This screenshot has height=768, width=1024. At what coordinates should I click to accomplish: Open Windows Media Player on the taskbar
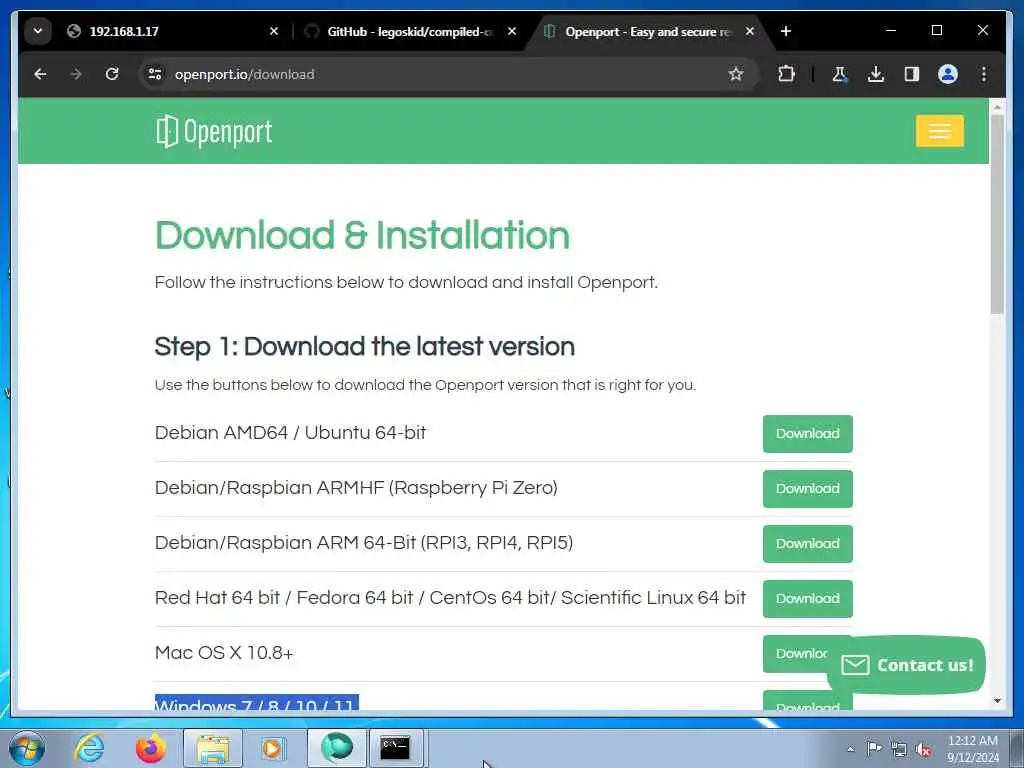[272, 748]
